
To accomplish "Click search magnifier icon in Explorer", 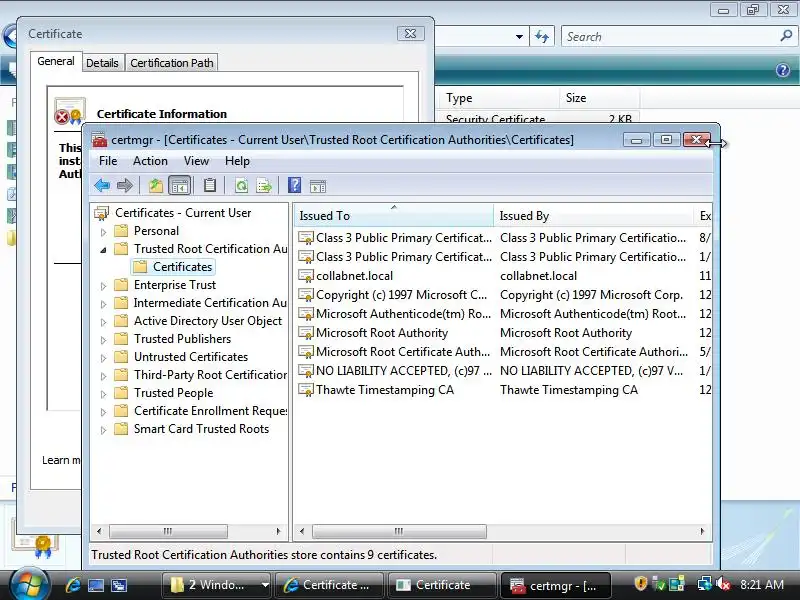I will click(x=786, y=36).
